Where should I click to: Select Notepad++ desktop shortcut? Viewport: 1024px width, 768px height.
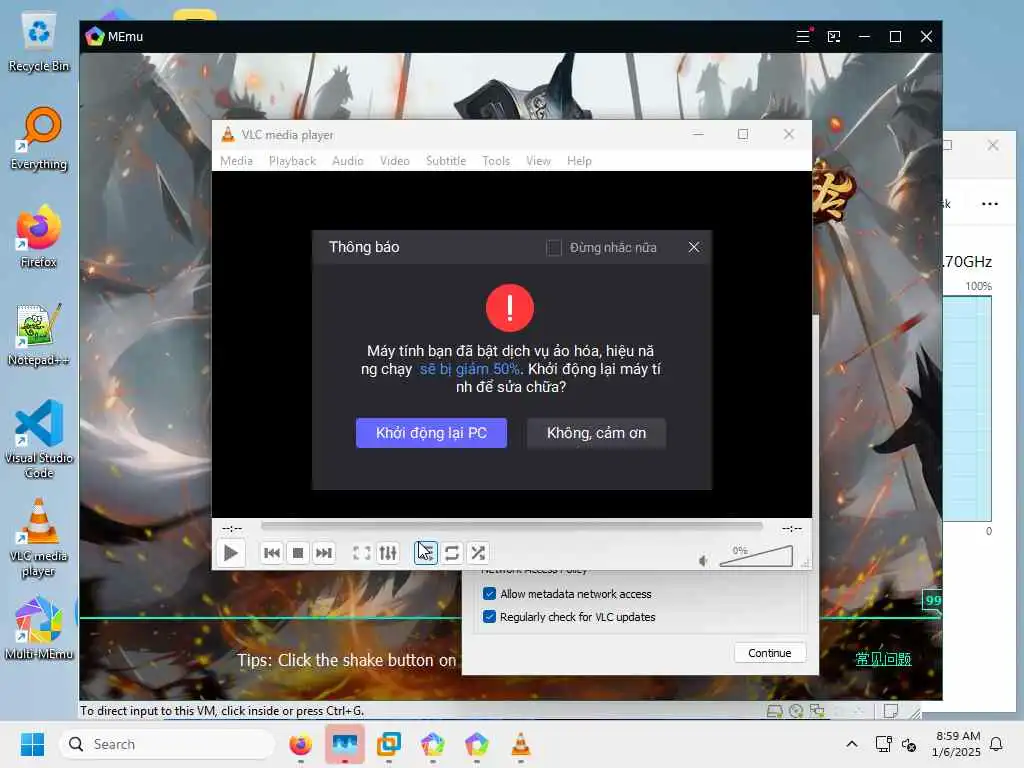(x=39, y=334)
